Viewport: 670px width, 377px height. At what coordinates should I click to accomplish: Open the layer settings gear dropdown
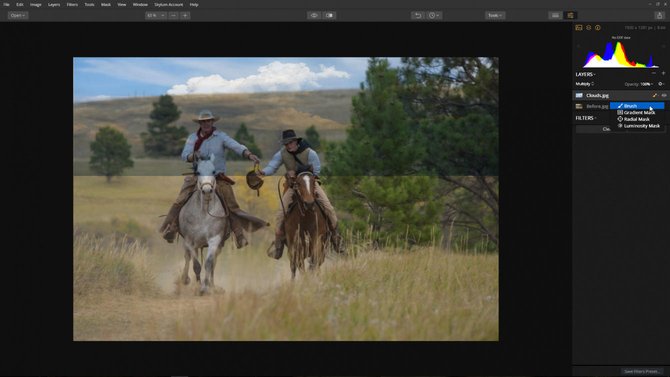click(x=661, y=84)
